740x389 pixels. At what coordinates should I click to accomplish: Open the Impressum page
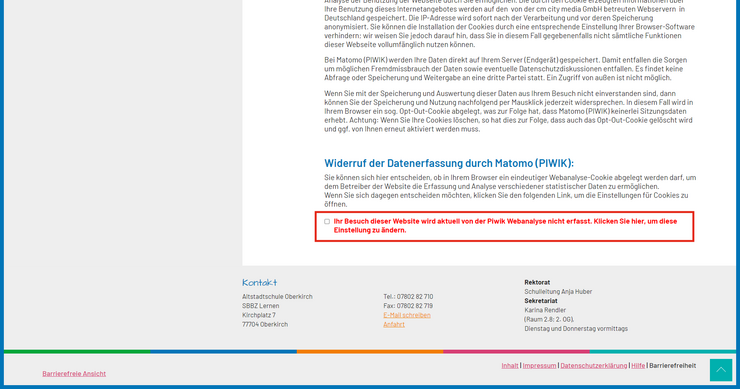point(539,365)
